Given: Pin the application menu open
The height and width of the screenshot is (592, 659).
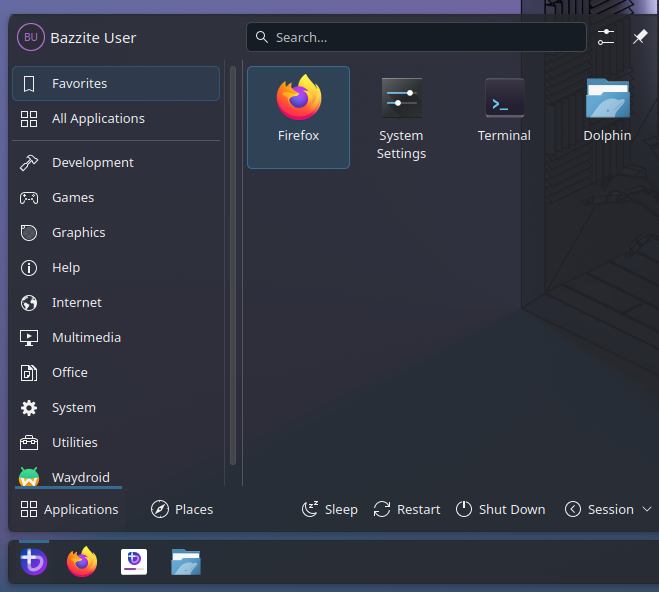Looking at the screenshot, I should point(640,37).
